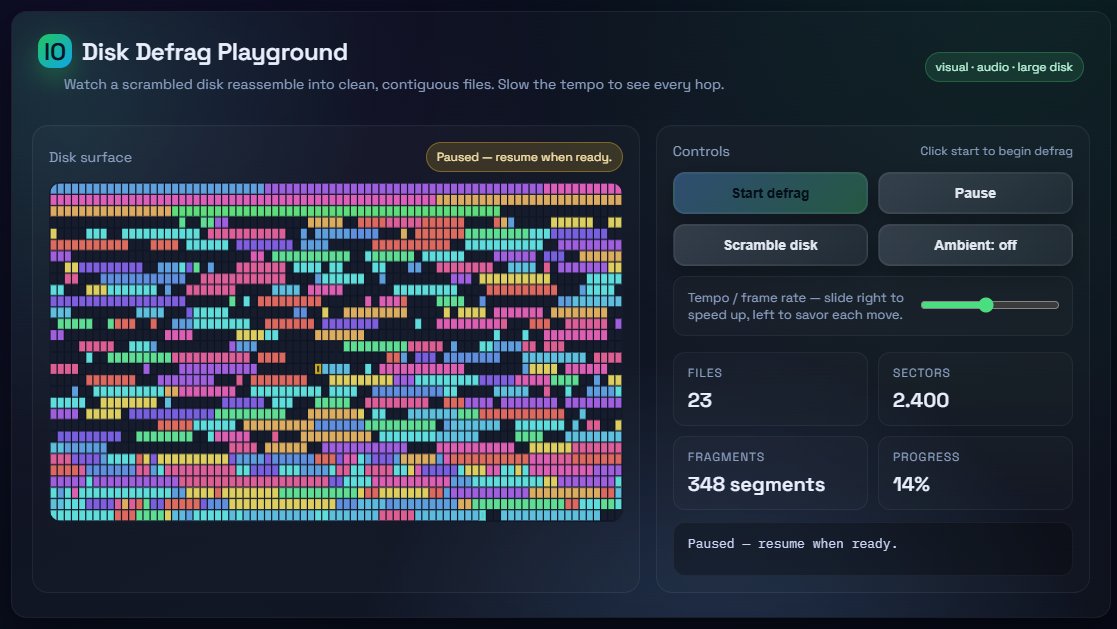
Task: Click the log message 'Paused — resume when ready.'
Action: (792, 544)
